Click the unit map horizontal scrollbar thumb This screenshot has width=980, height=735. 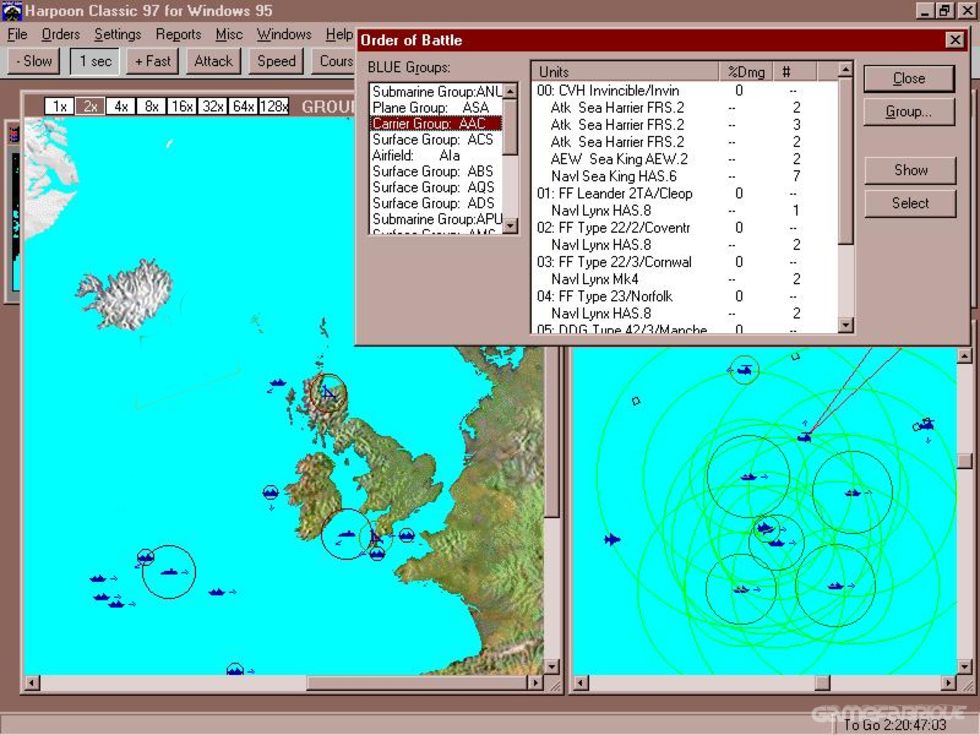coord(822,682)
